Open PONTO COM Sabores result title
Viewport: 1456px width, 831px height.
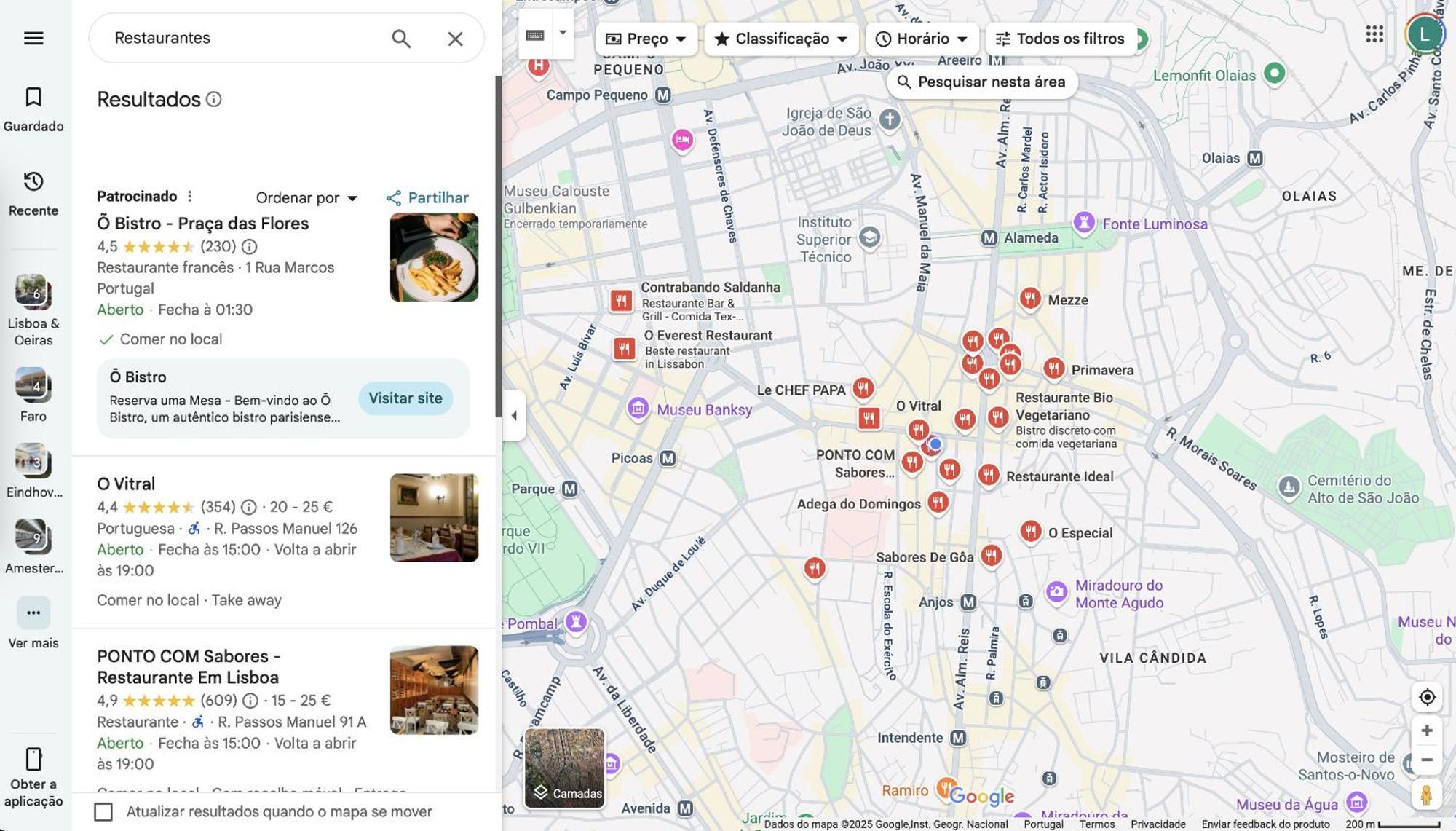point(189,666)
